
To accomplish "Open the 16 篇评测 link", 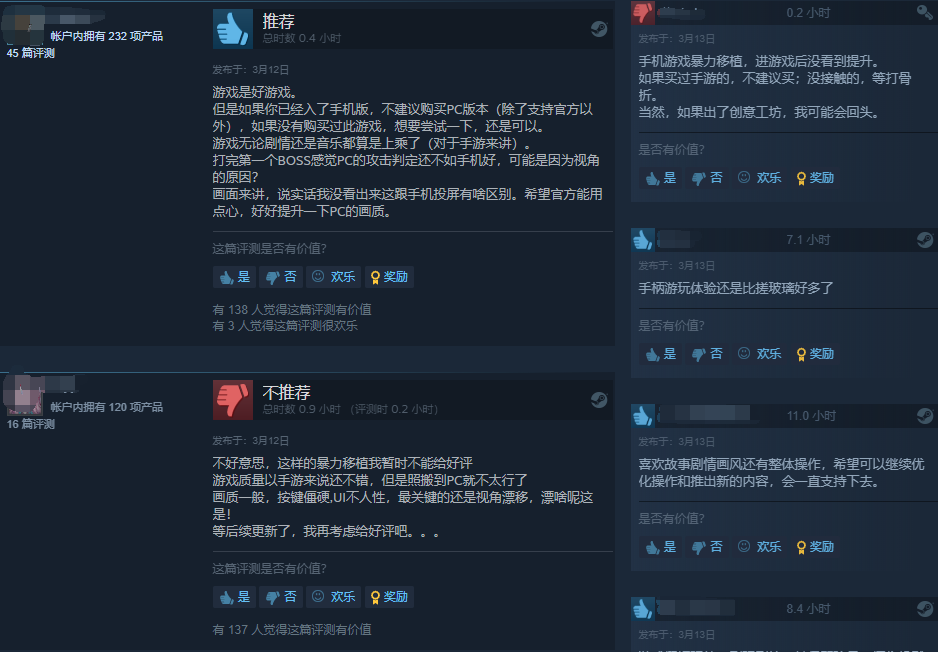I will [31, 424].
